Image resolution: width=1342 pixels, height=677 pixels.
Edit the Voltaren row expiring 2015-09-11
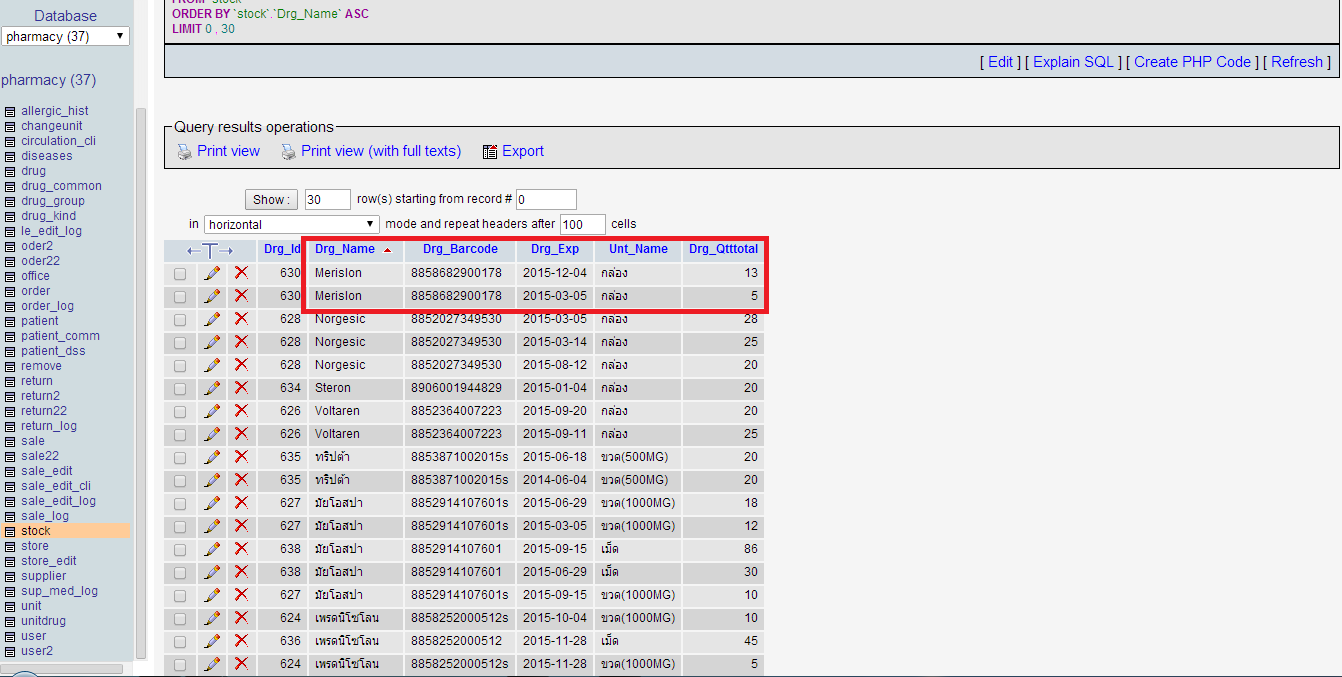pyautogui.click(x=212, y=434)
